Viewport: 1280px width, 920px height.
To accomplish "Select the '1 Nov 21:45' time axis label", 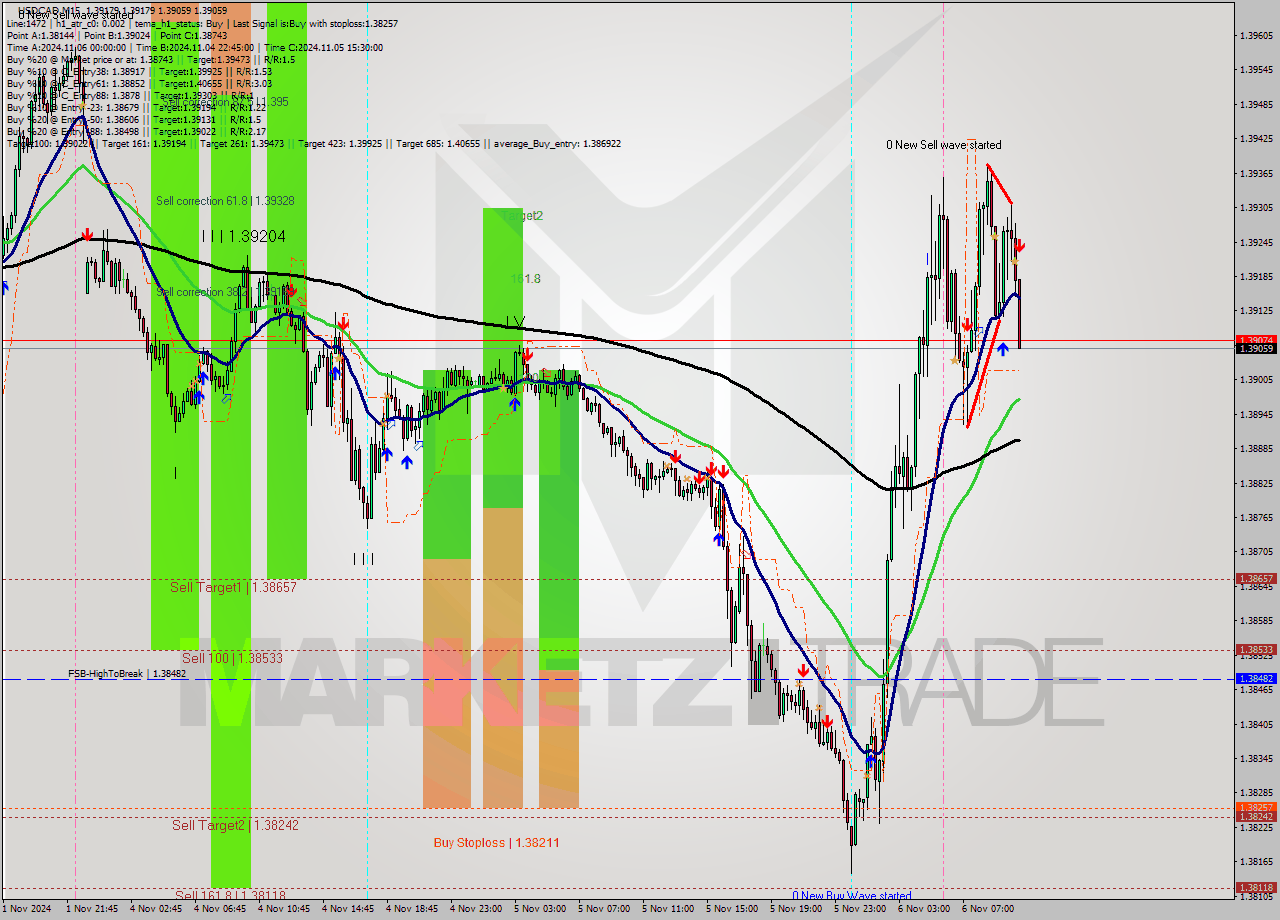I will (x=92, y=909).
